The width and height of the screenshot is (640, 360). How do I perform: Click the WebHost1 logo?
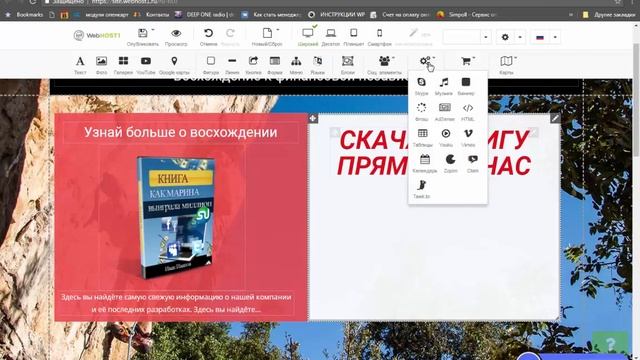tap(97, 35)
